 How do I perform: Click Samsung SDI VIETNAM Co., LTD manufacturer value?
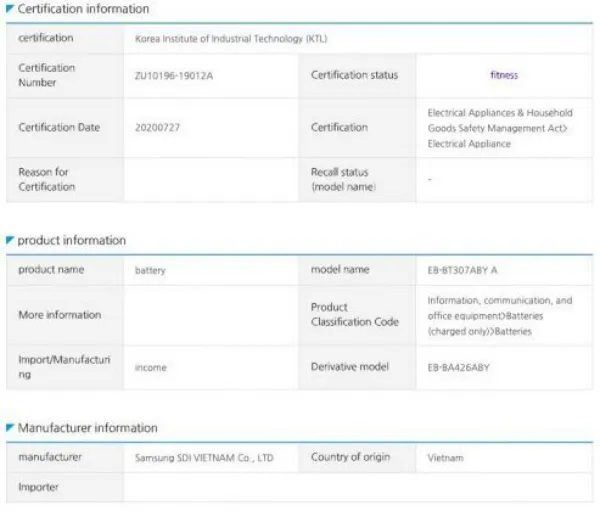click(x=204, y=458)
